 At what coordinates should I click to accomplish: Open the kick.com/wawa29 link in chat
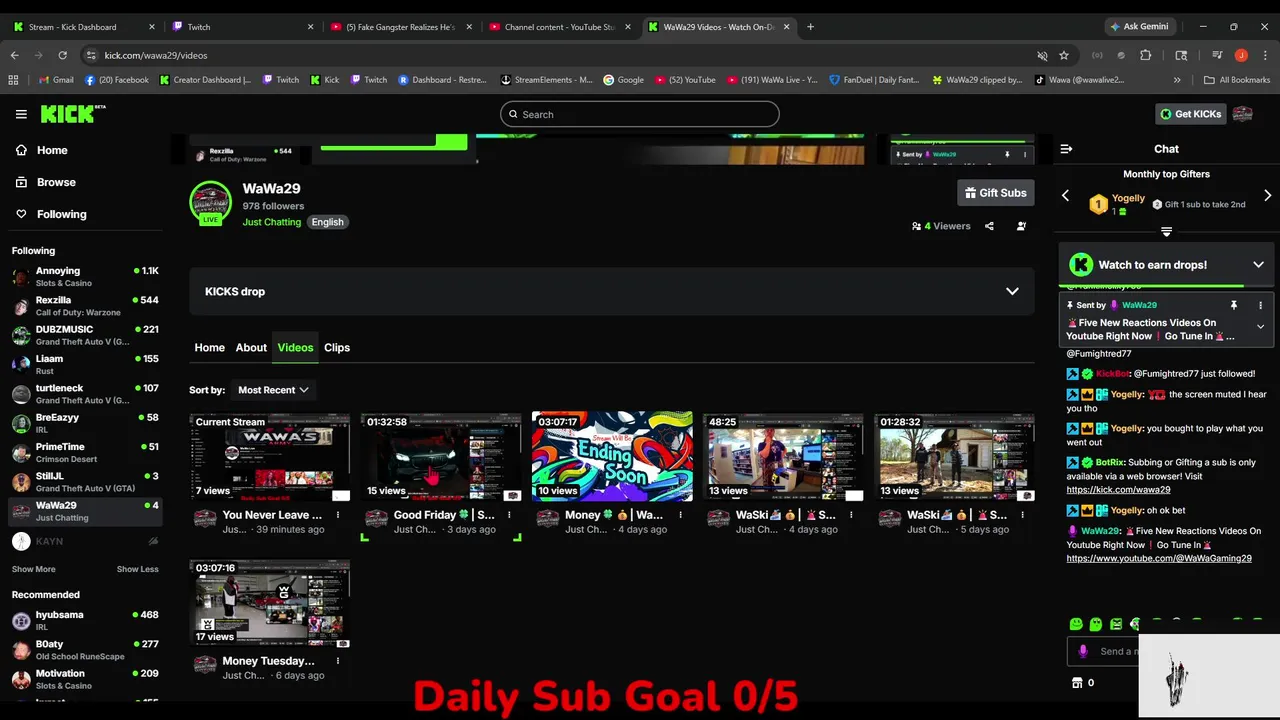(x=1118, y=490)
